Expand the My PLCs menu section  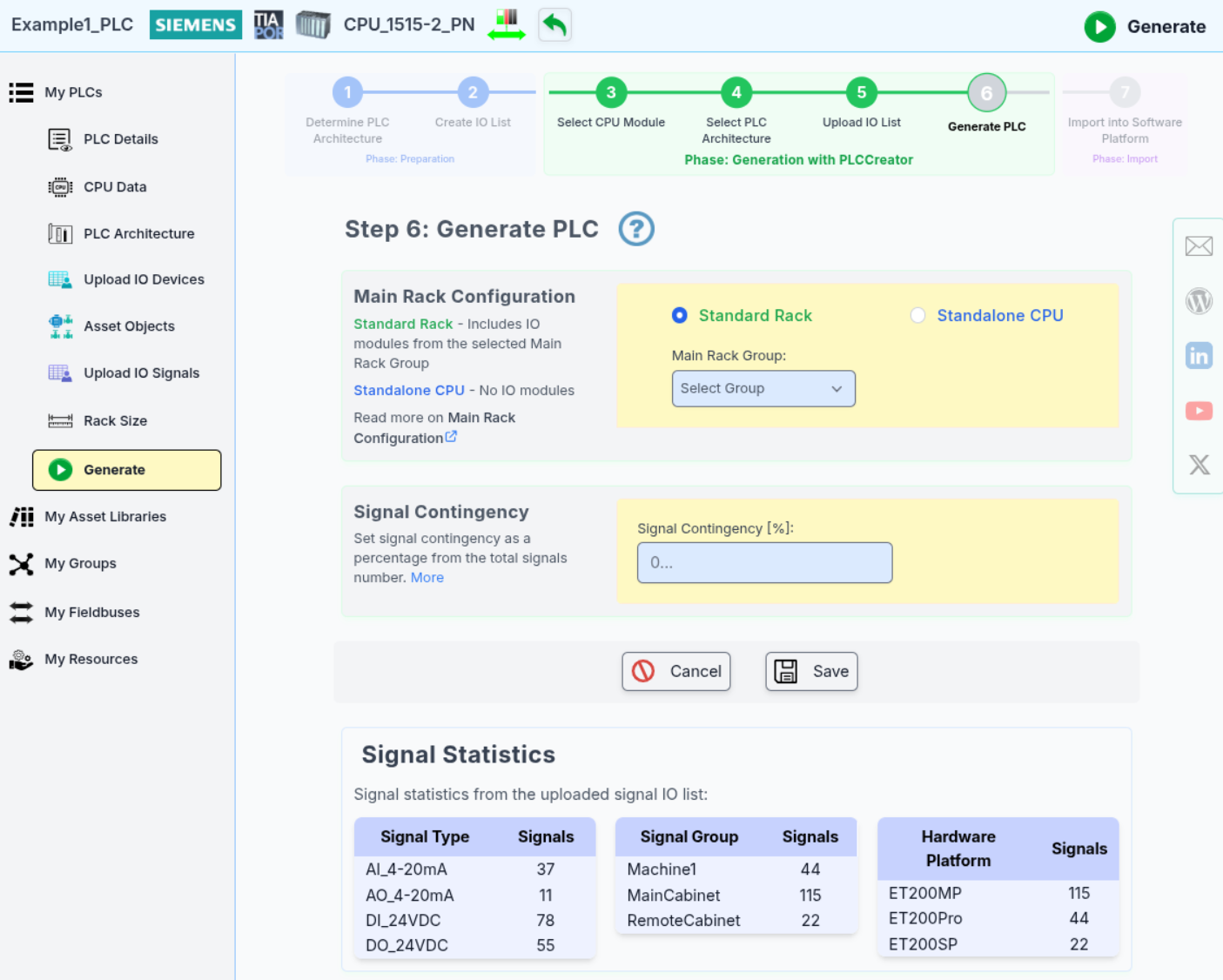coord(73,92)
